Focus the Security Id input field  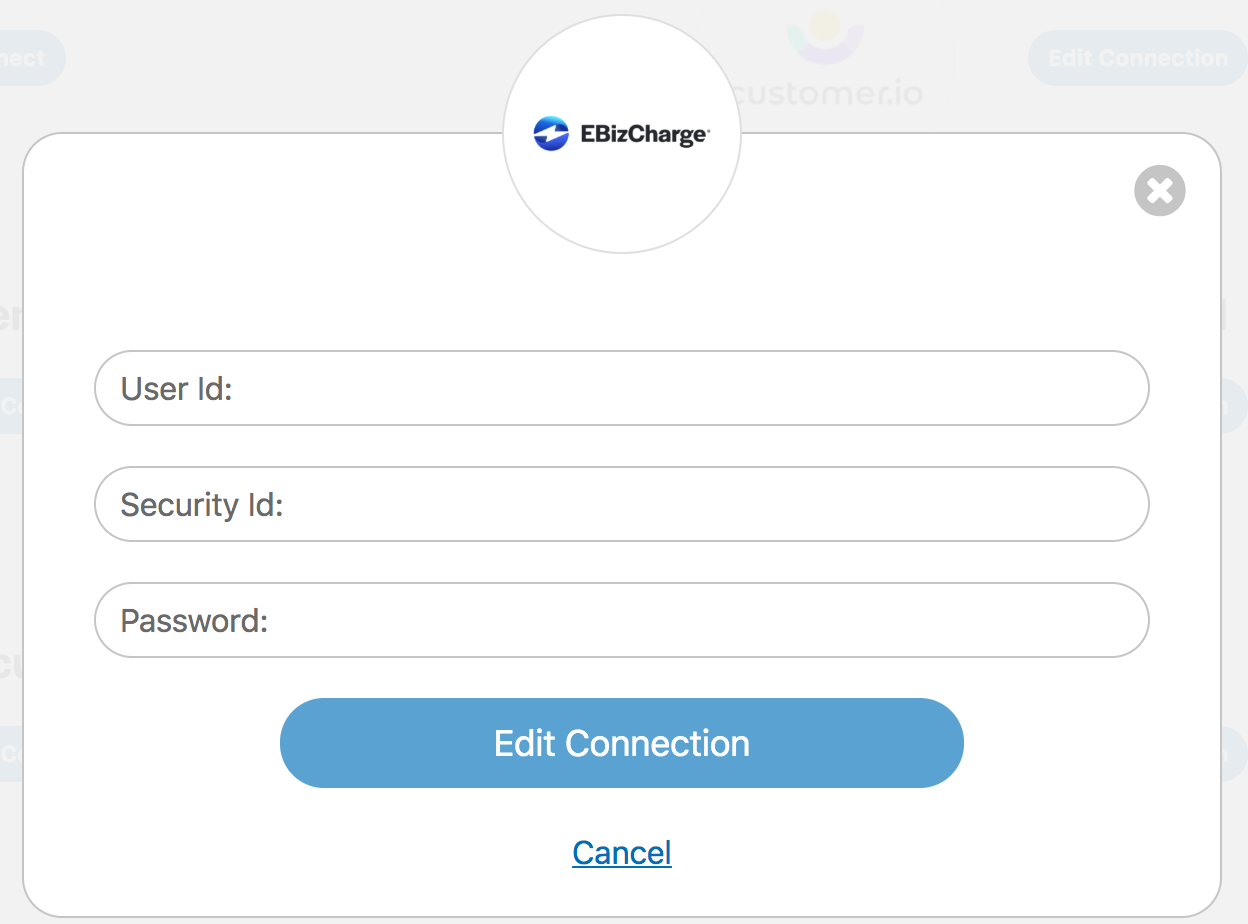coord(621,504)
